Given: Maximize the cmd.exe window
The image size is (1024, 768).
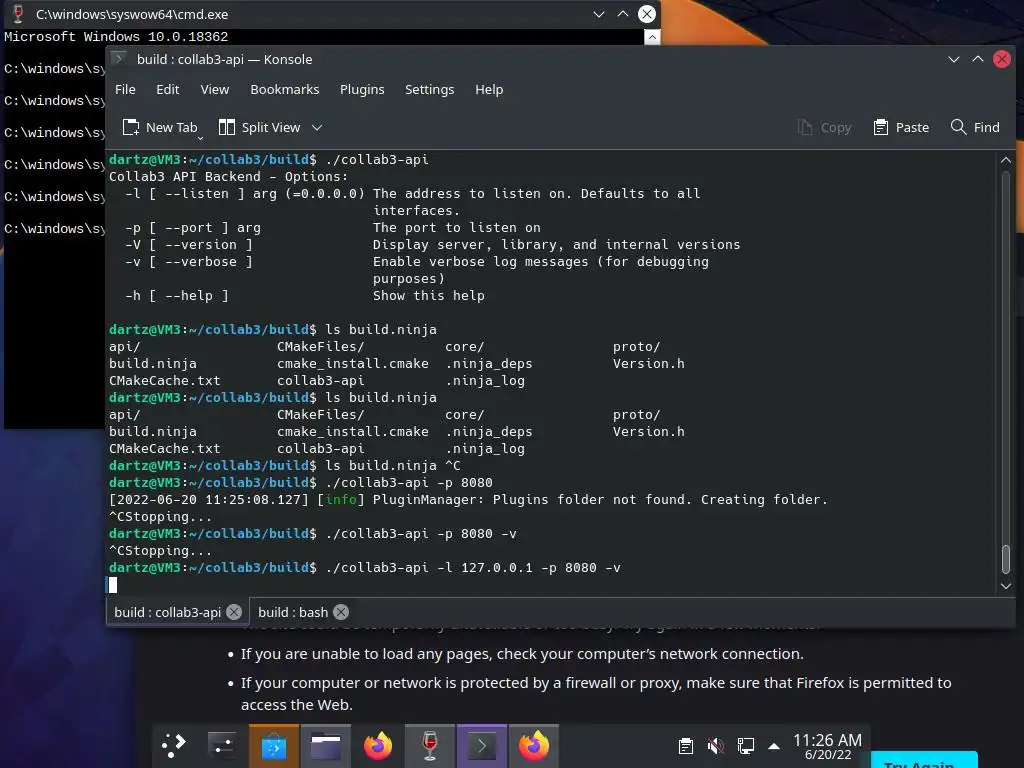Looking at the screenshot, I should point(623,14).
